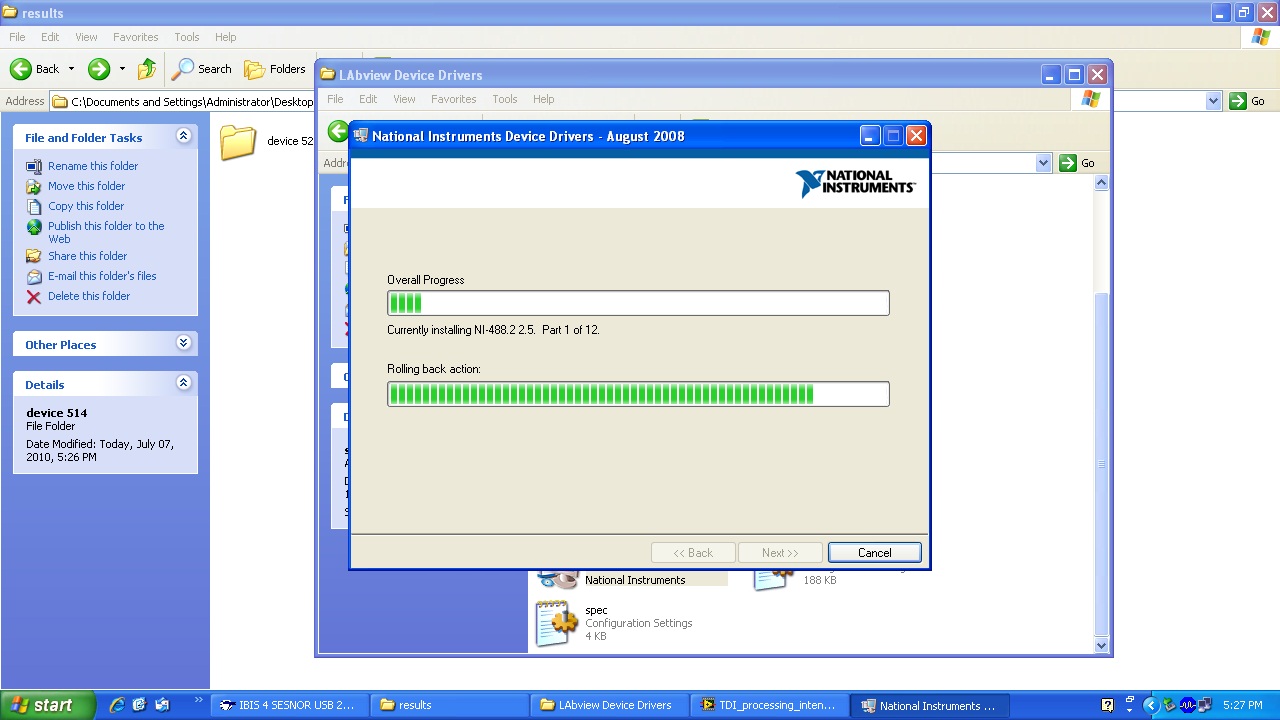This screenshot has width=1280, height=720.
Task: Click the Share this folder icon
Action: click(34, 256)
